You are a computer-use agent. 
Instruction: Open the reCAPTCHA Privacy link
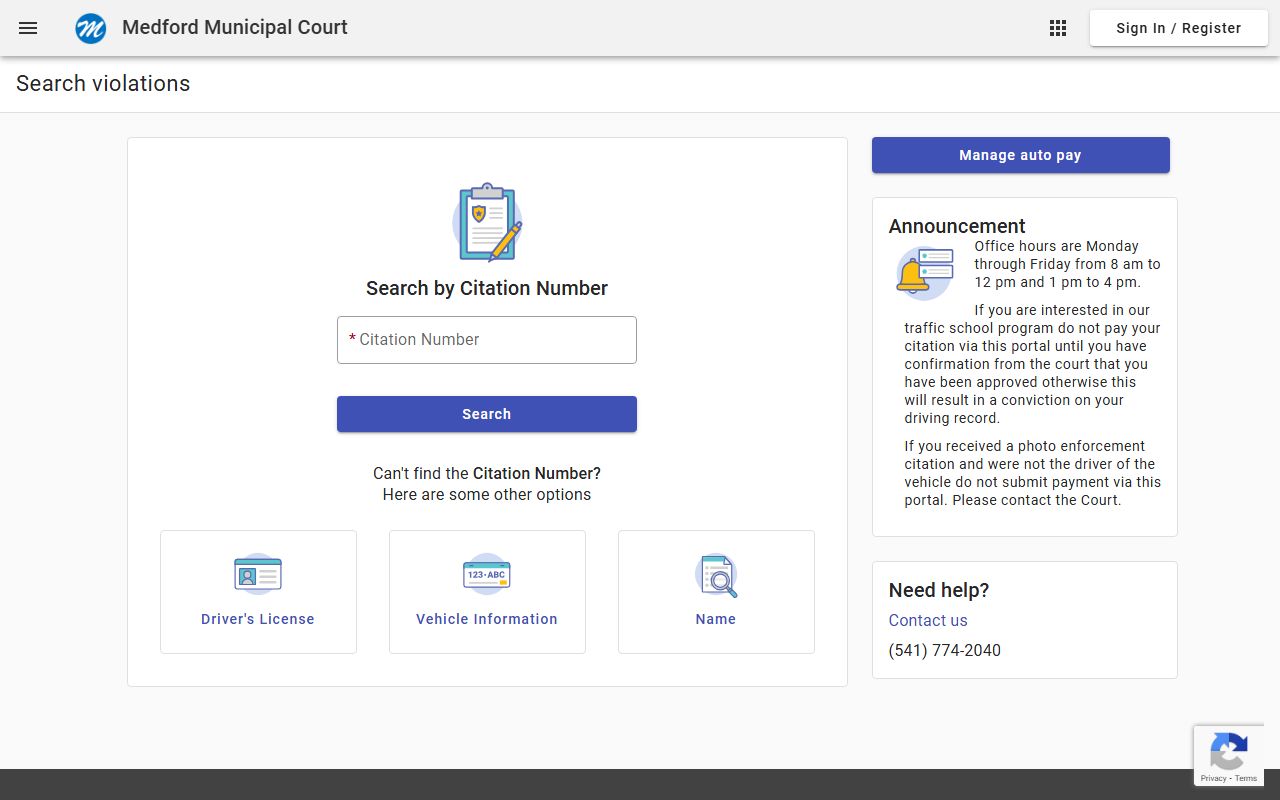click(x=1213, y=778)
